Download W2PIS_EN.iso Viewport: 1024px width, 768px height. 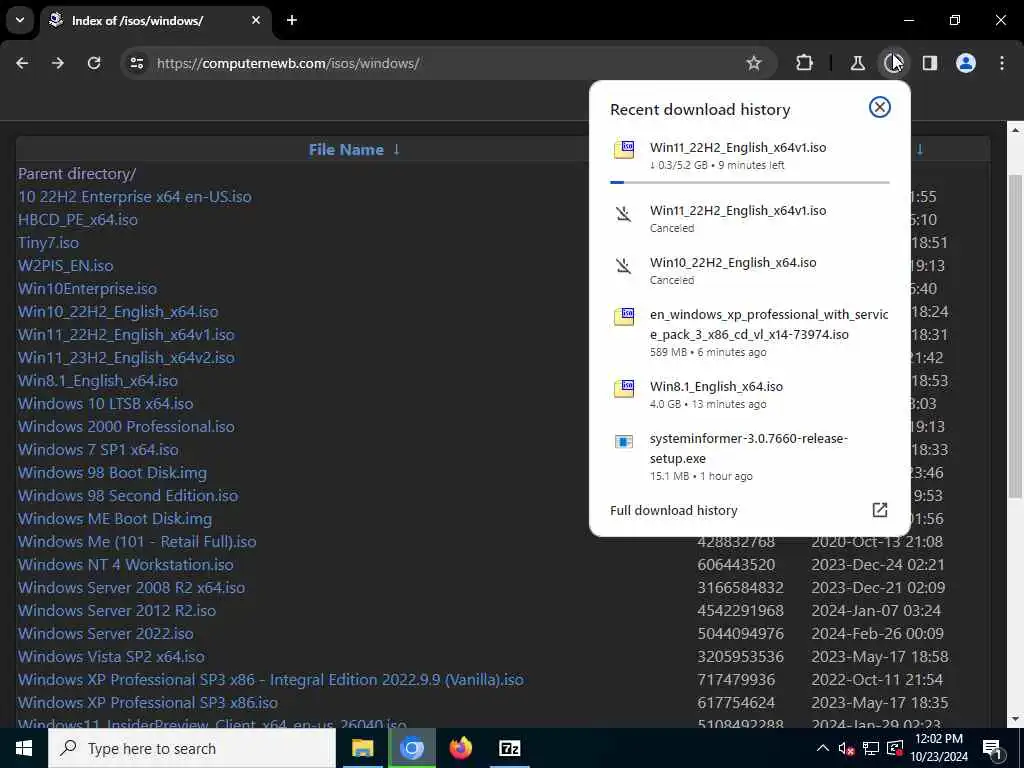[x=65, y=265]
